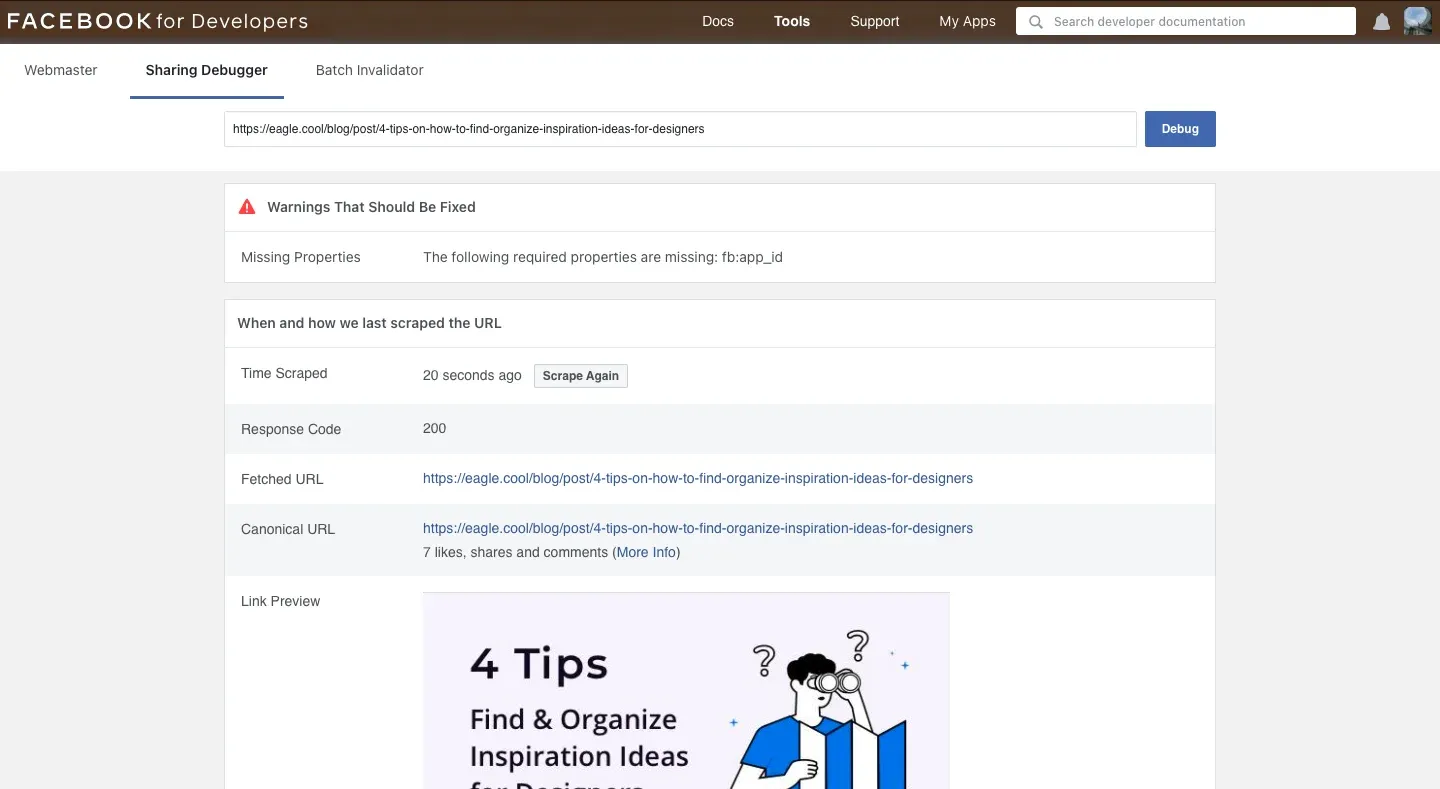The width and height of the screenshot is (1440, 789).
Task: Switch to the Batch Invalidator tab
Action: click(x=370, y=70)
